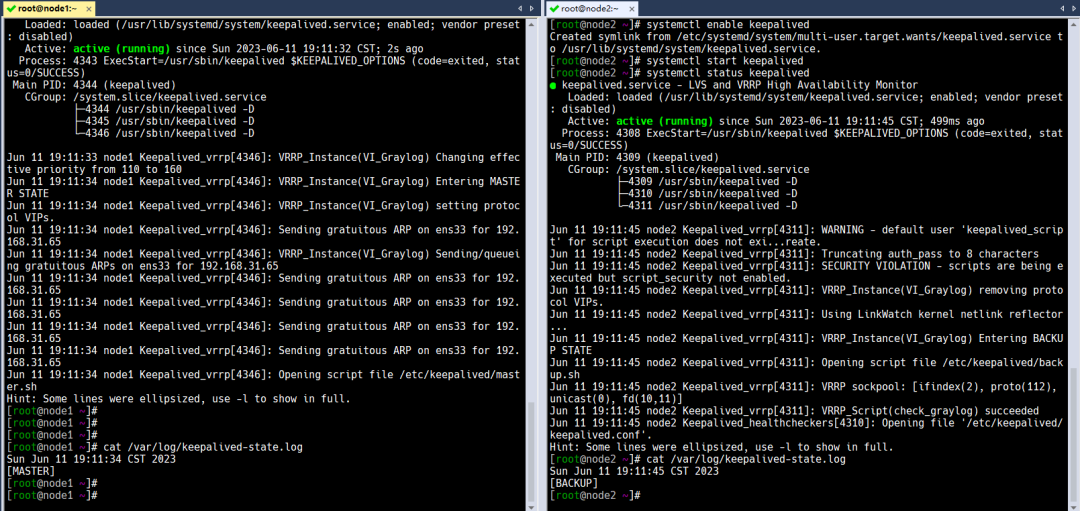Click the scrollbar thumb in node1 terminal
Image resolution: width=1080 pixels, height=511 pixels.
(x=531, y=451)
